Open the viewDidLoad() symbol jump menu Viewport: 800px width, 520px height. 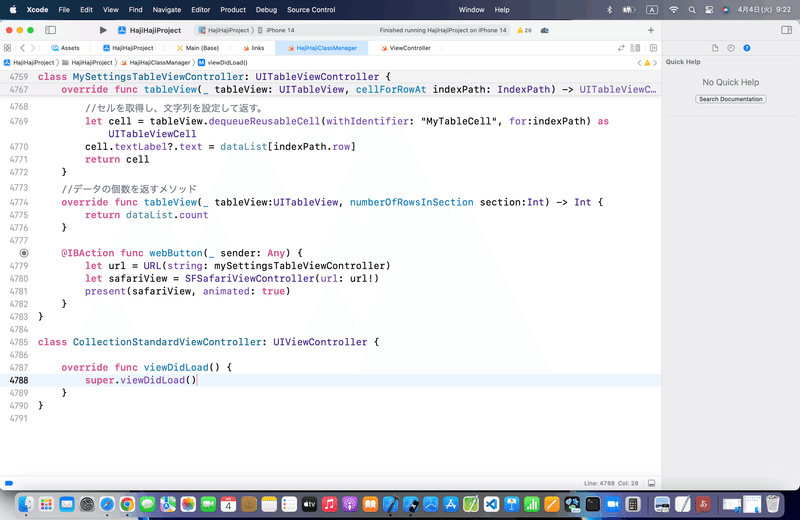[x=222, y=63]
